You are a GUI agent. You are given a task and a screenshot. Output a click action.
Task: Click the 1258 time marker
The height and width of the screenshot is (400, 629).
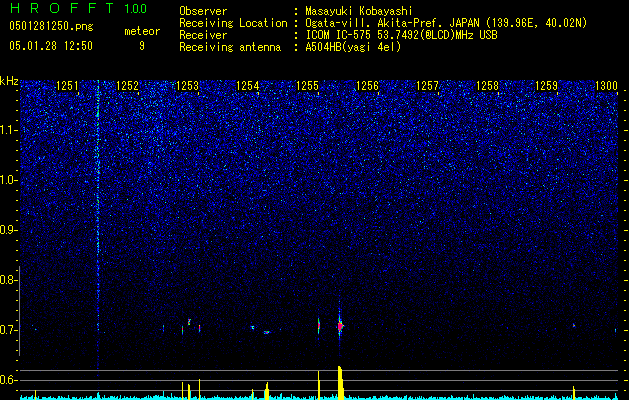487,85
